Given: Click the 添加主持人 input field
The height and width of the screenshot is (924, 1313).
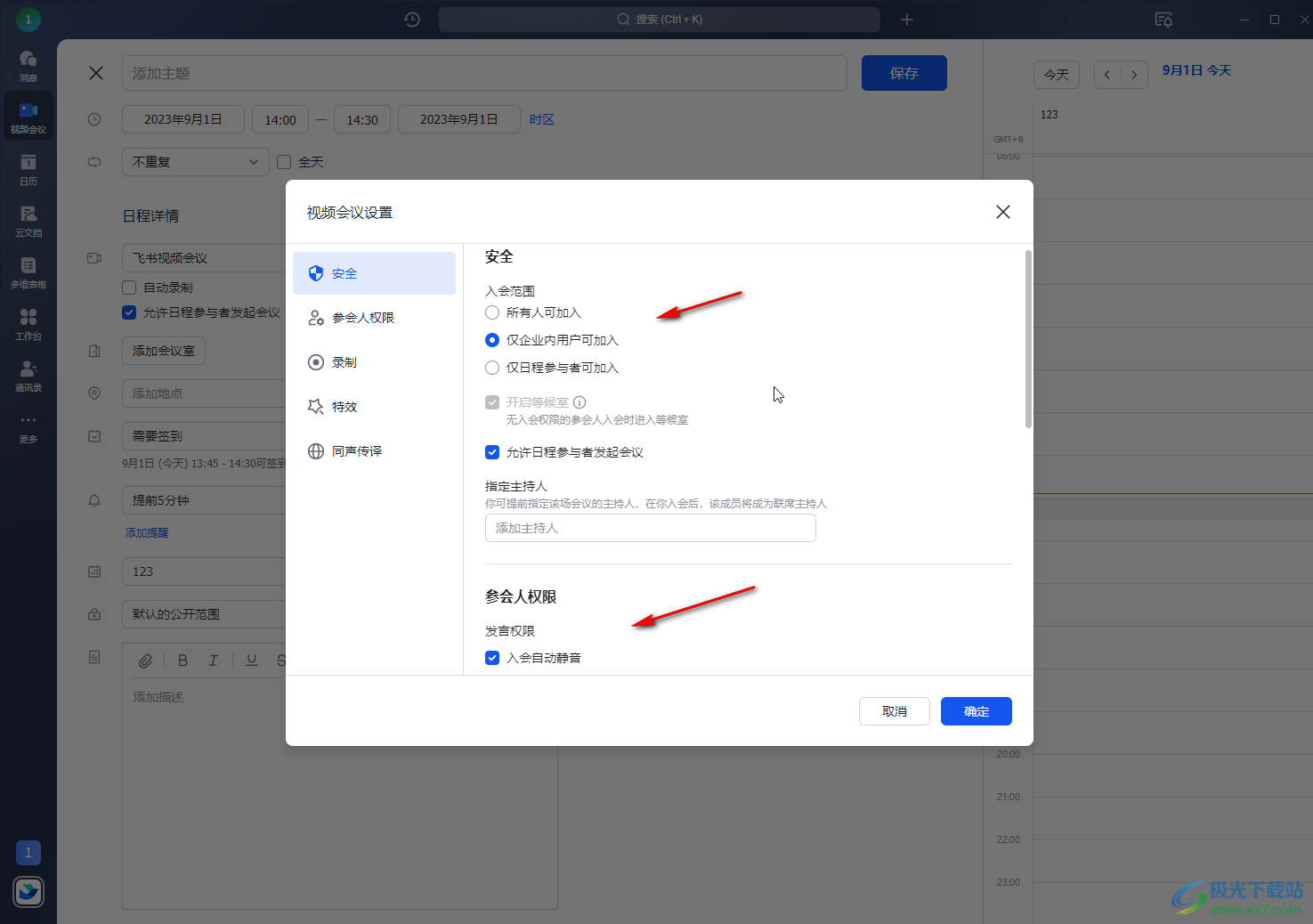Looking at the screenshot, I should tap(651, 528).
